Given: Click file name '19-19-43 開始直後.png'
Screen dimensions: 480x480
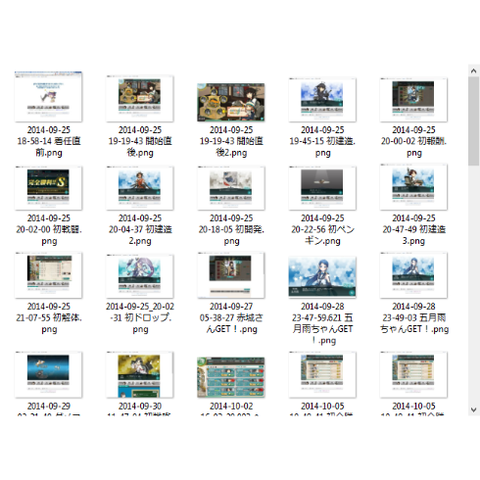Looking at the screenshot, I should pos(140,141).
